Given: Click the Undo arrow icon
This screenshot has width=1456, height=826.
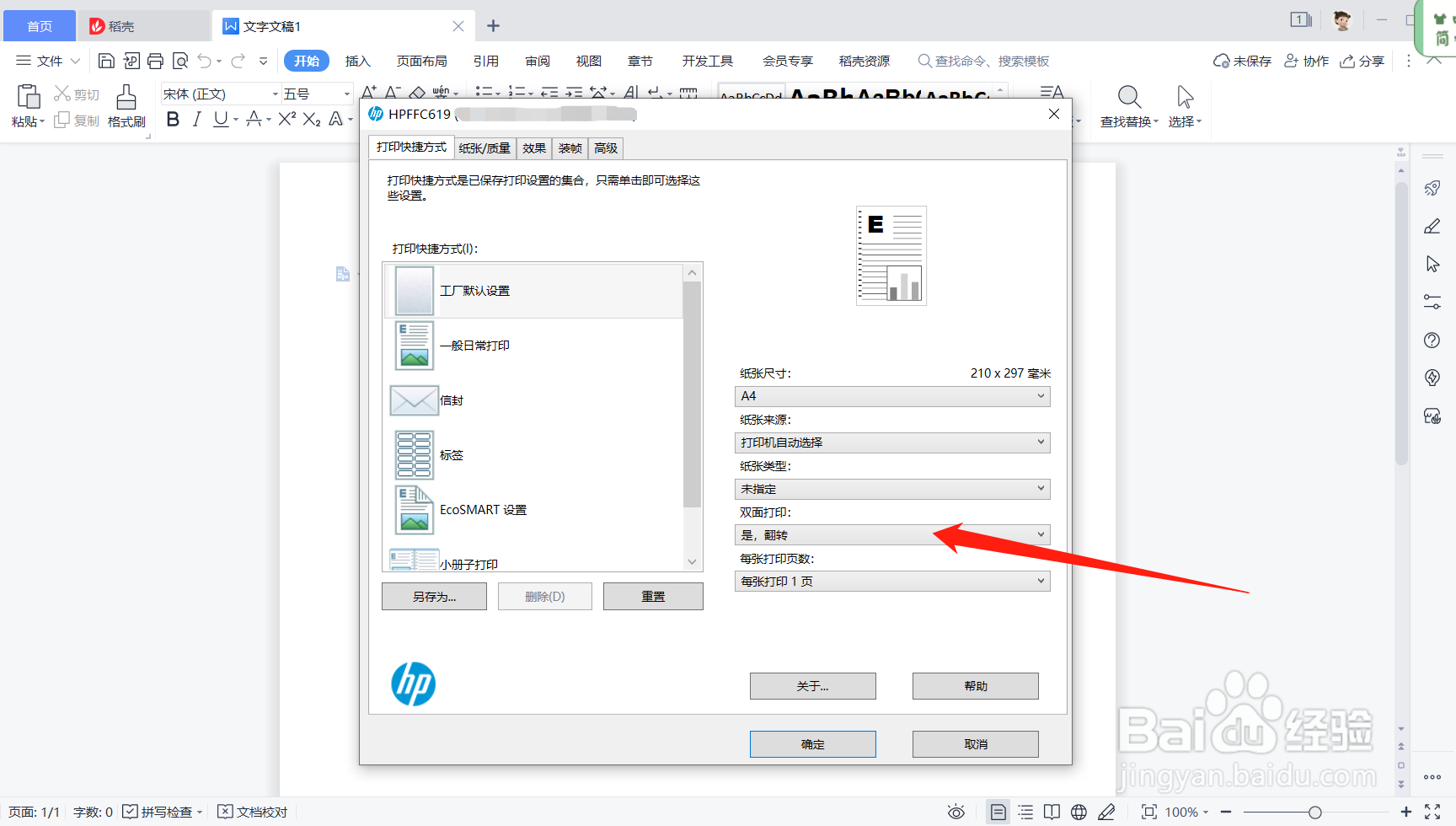Looking at the screenshot, I should [x=205, y=61].
